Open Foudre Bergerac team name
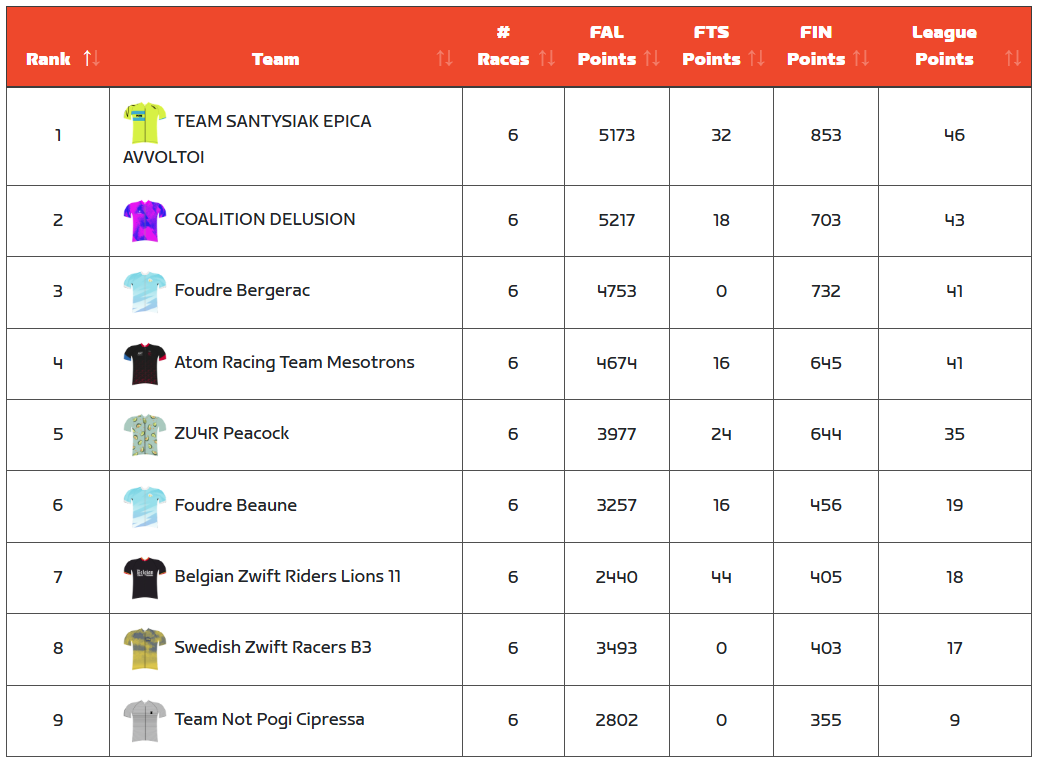 pyautogui.click(x=242, y=291)
